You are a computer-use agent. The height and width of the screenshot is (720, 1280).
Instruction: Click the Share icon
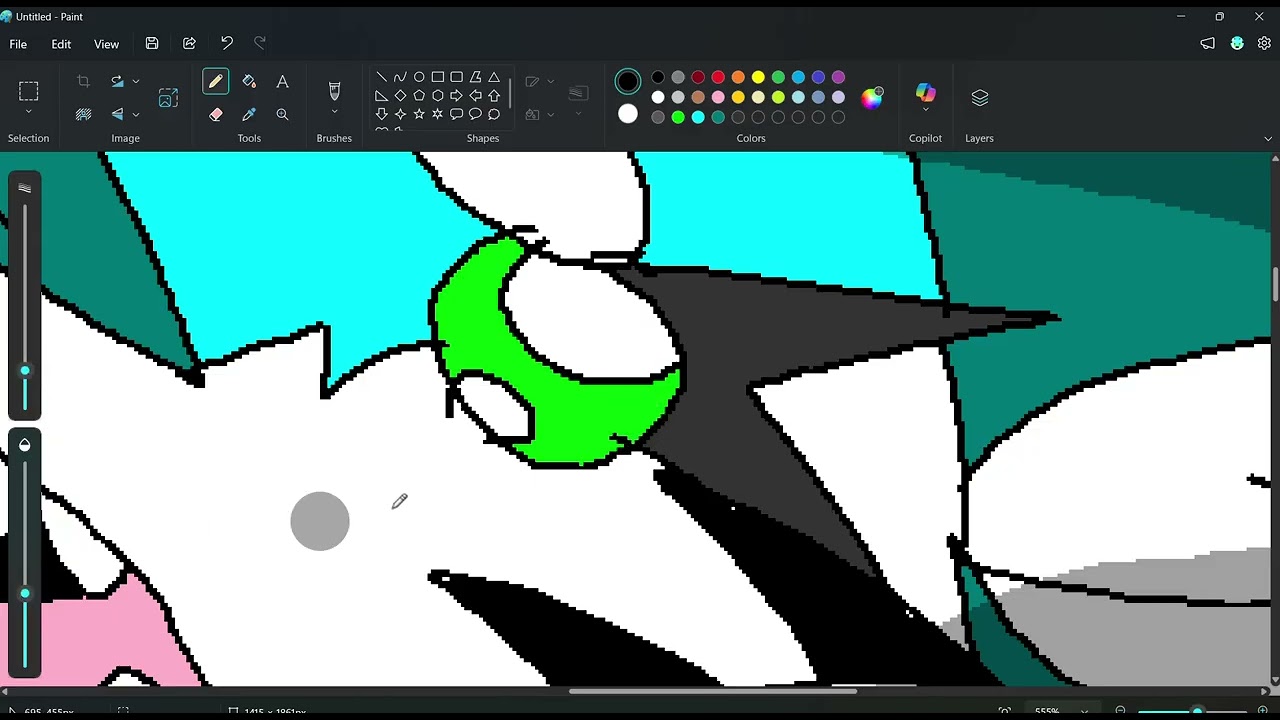pyautogui.click(x=189, y=43)
